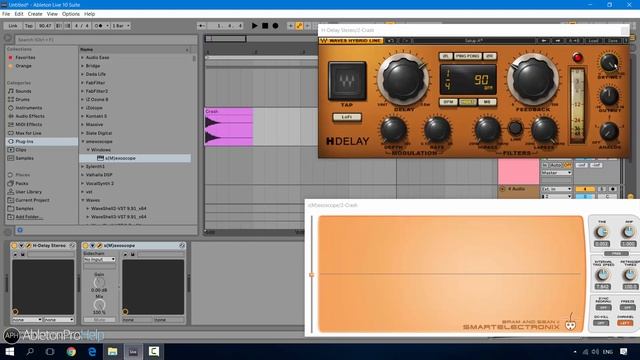The image size is (640, 360).
Task: Stop playback with the Stop button
Action: pyautogui.click(x=265, y=26)
